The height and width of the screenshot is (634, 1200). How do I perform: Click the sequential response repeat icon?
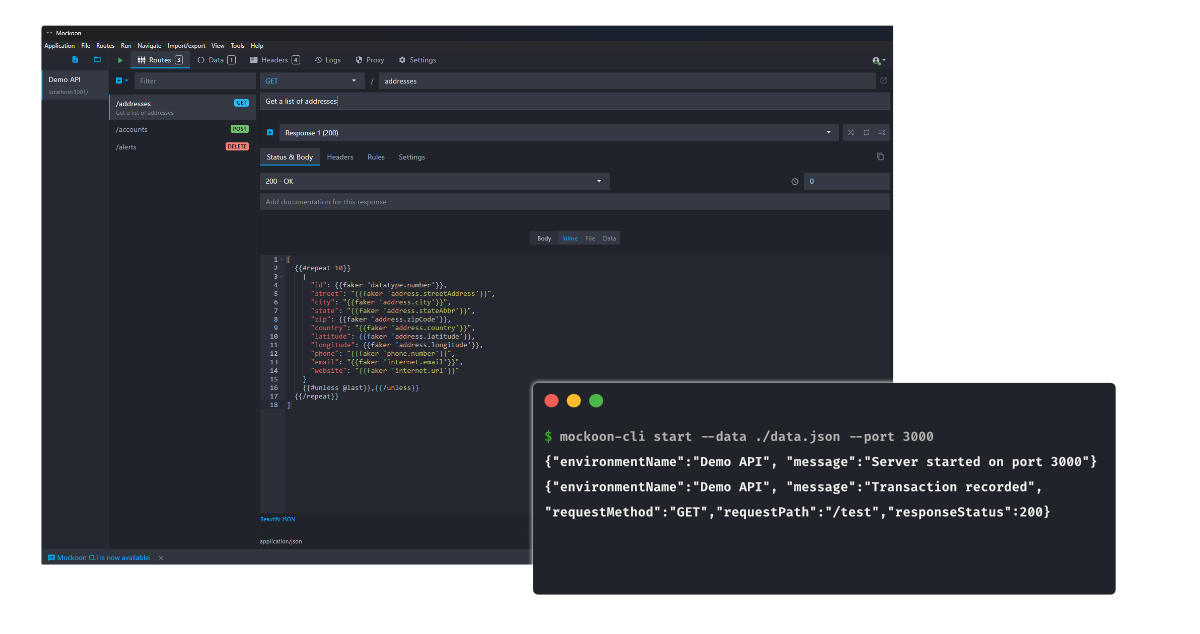click(x=866, y=132)
